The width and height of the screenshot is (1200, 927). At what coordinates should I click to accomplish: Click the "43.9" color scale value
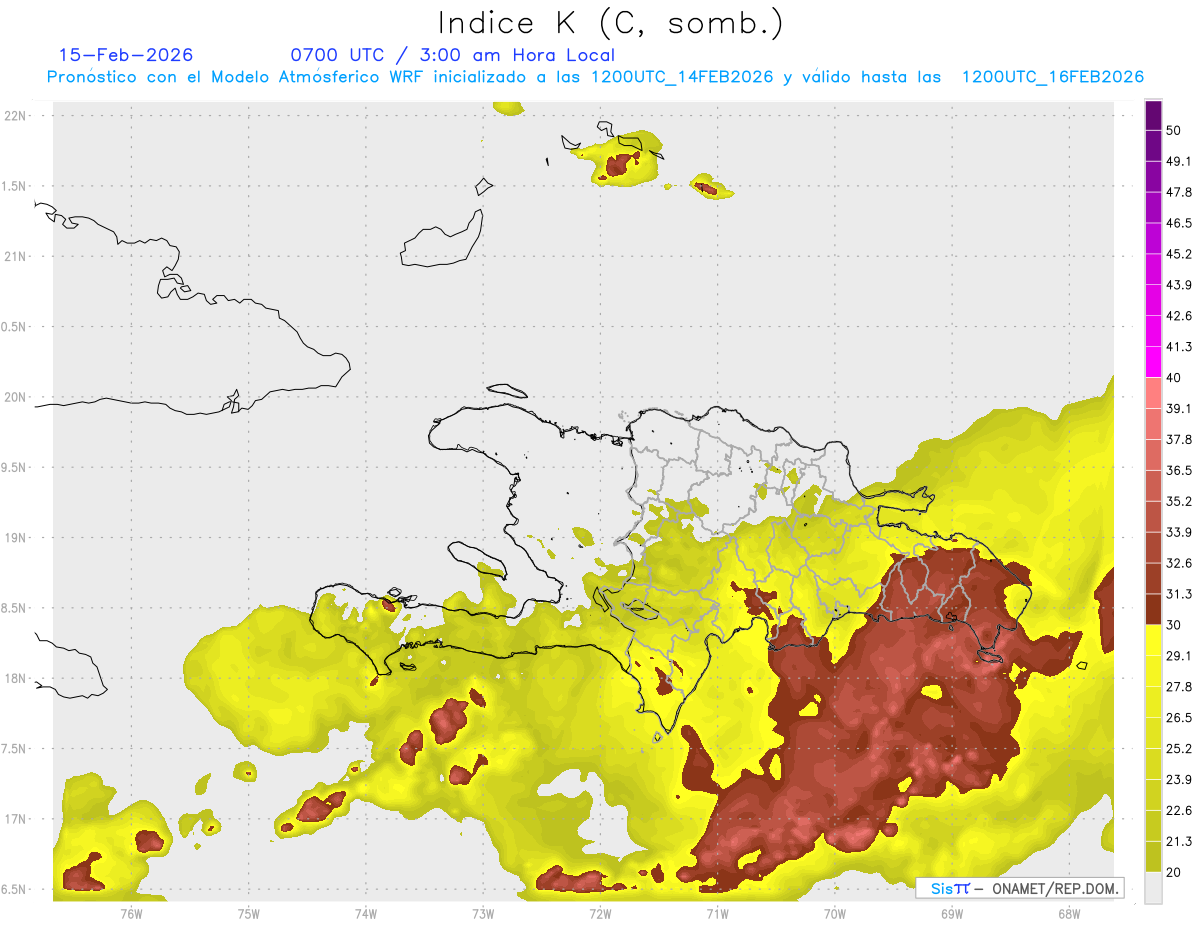pyautogui.click(x=1179, y=286)
